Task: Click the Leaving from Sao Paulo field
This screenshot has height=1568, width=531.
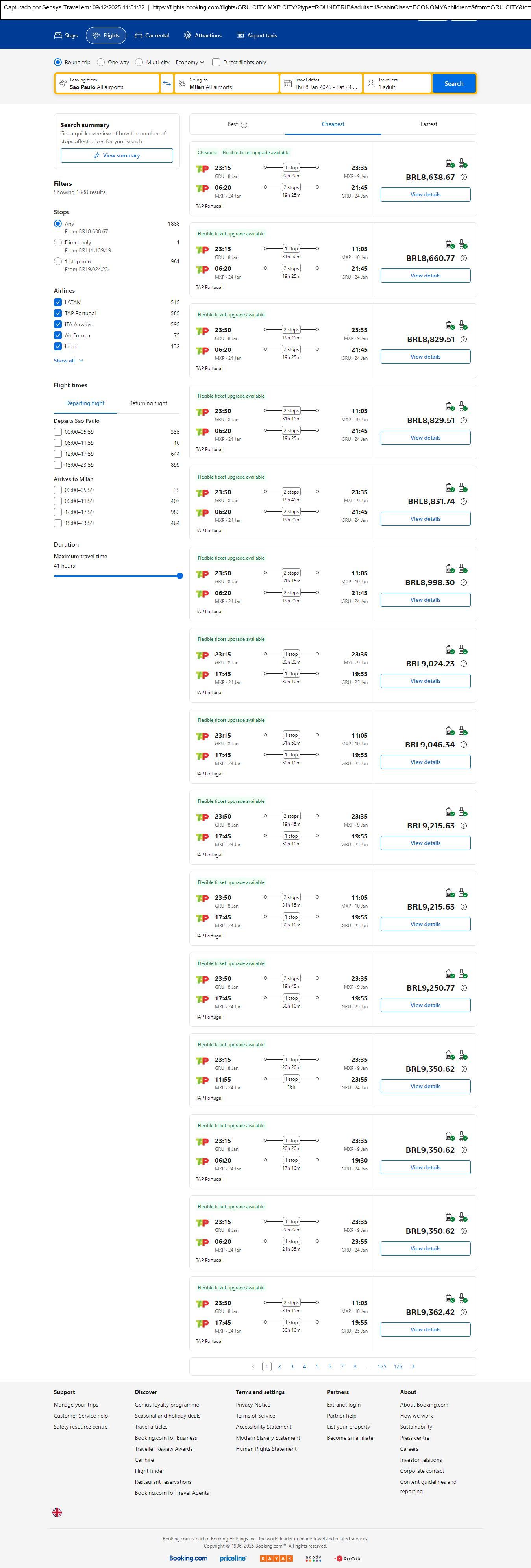Action: (107, 83)
